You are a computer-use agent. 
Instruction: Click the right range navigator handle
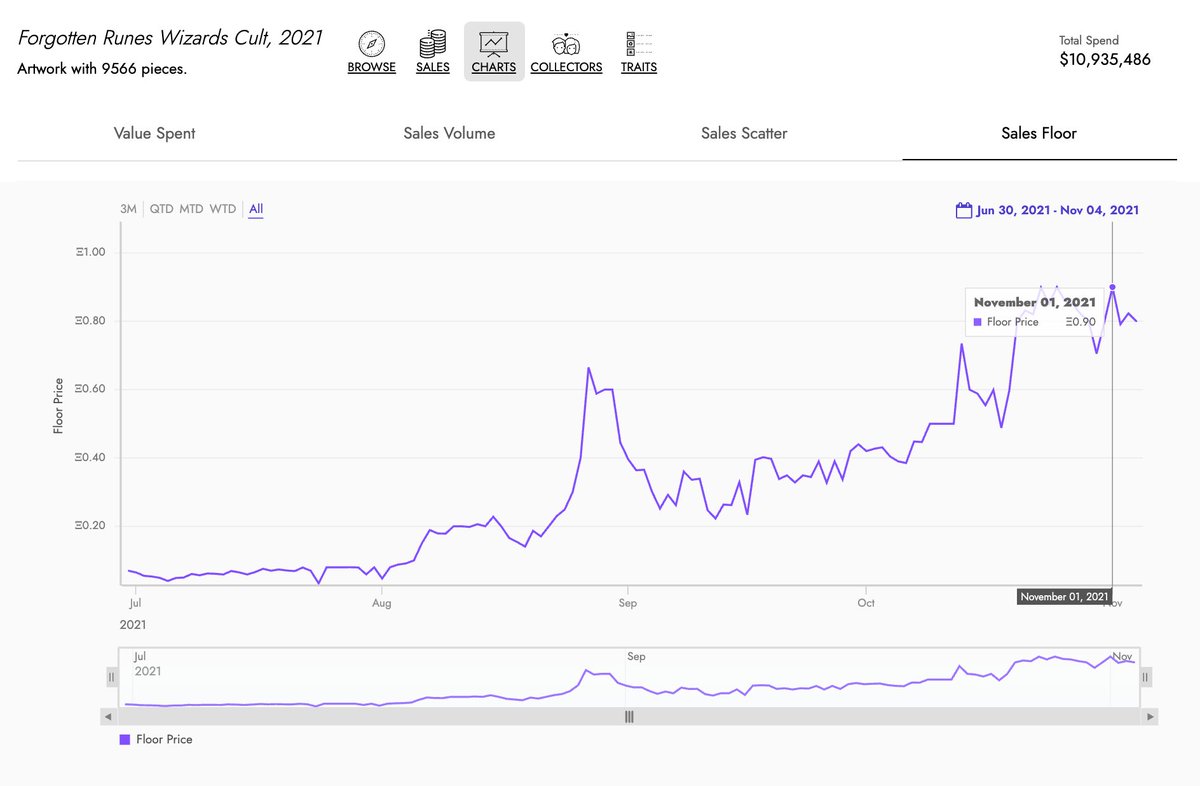(1145, 677)
